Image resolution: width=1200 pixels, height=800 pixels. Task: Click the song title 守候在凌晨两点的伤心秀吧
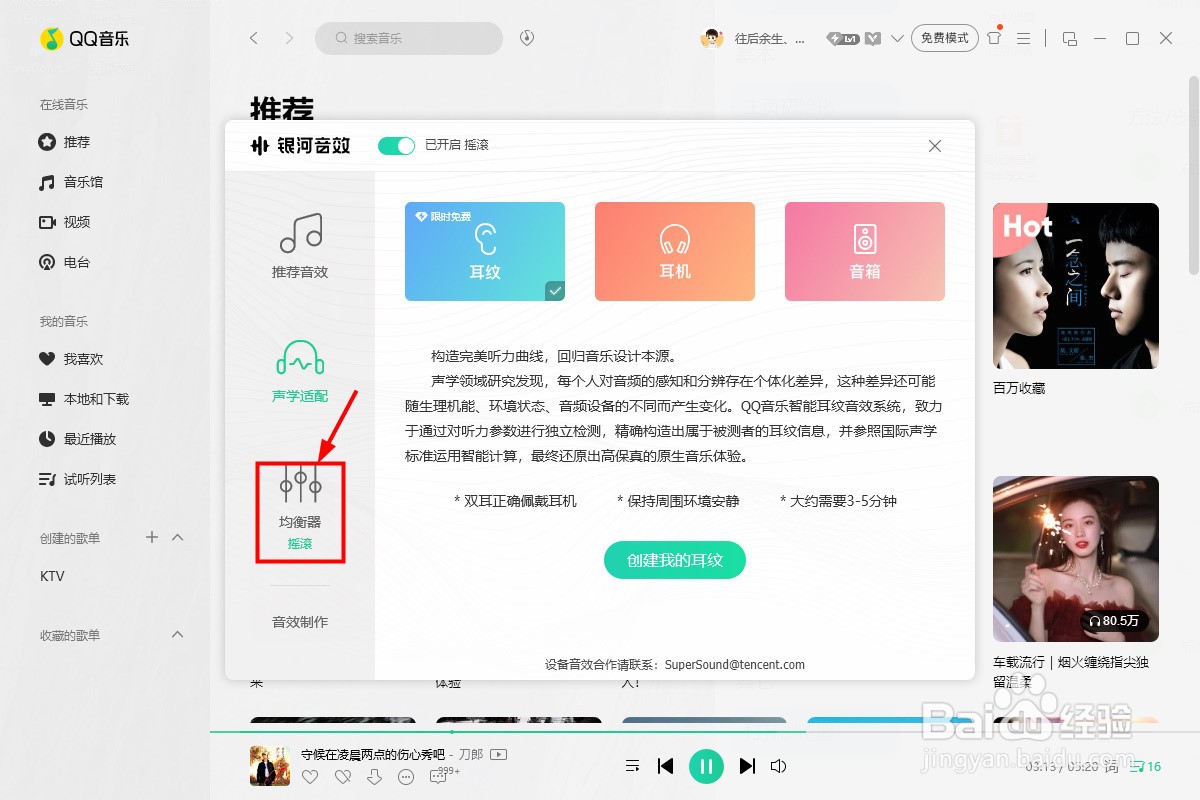pyautogui.click(x=373, y=754)
